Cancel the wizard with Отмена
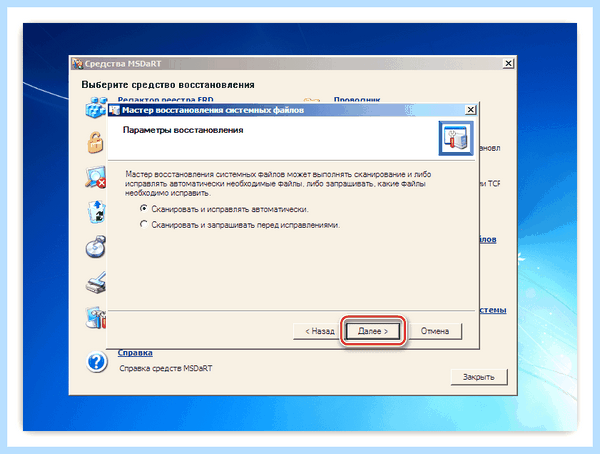600x454 pixels. click(x=435, y=331)
